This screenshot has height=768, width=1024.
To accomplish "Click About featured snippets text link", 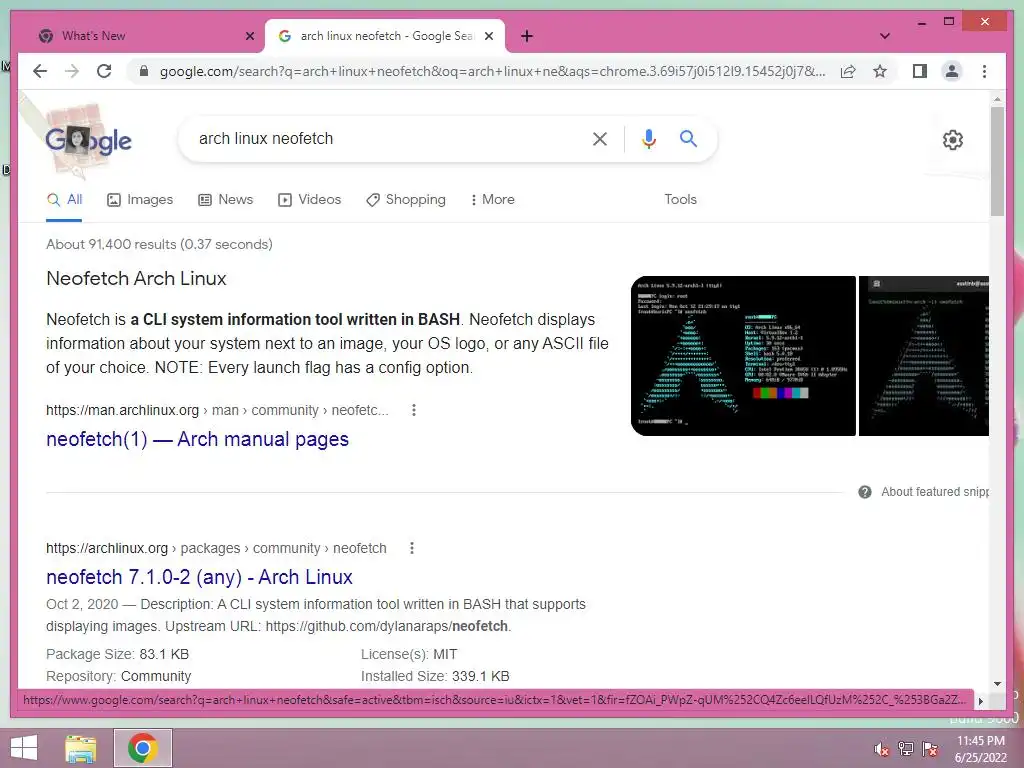I will (935, 492).
